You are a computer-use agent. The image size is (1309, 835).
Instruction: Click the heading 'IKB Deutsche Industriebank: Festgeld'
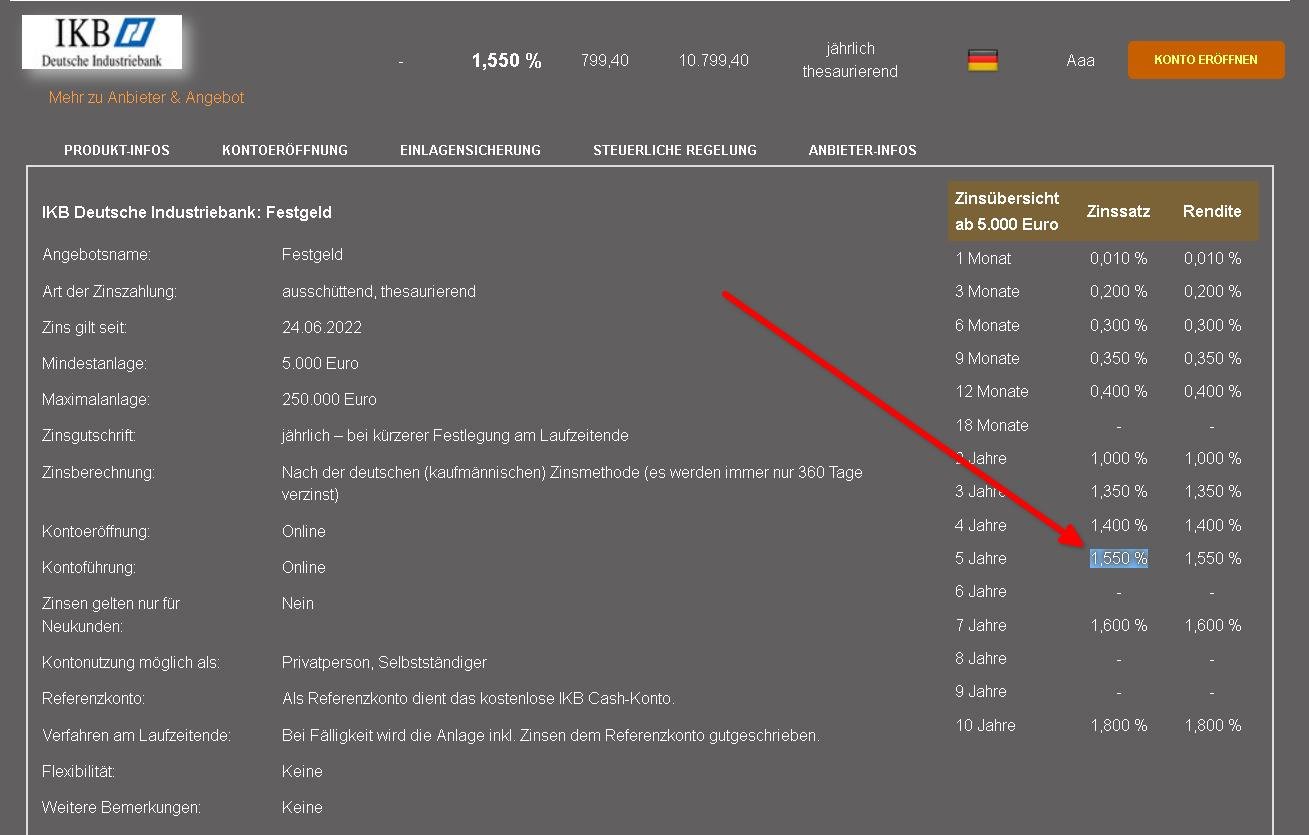tap(187, 212)
